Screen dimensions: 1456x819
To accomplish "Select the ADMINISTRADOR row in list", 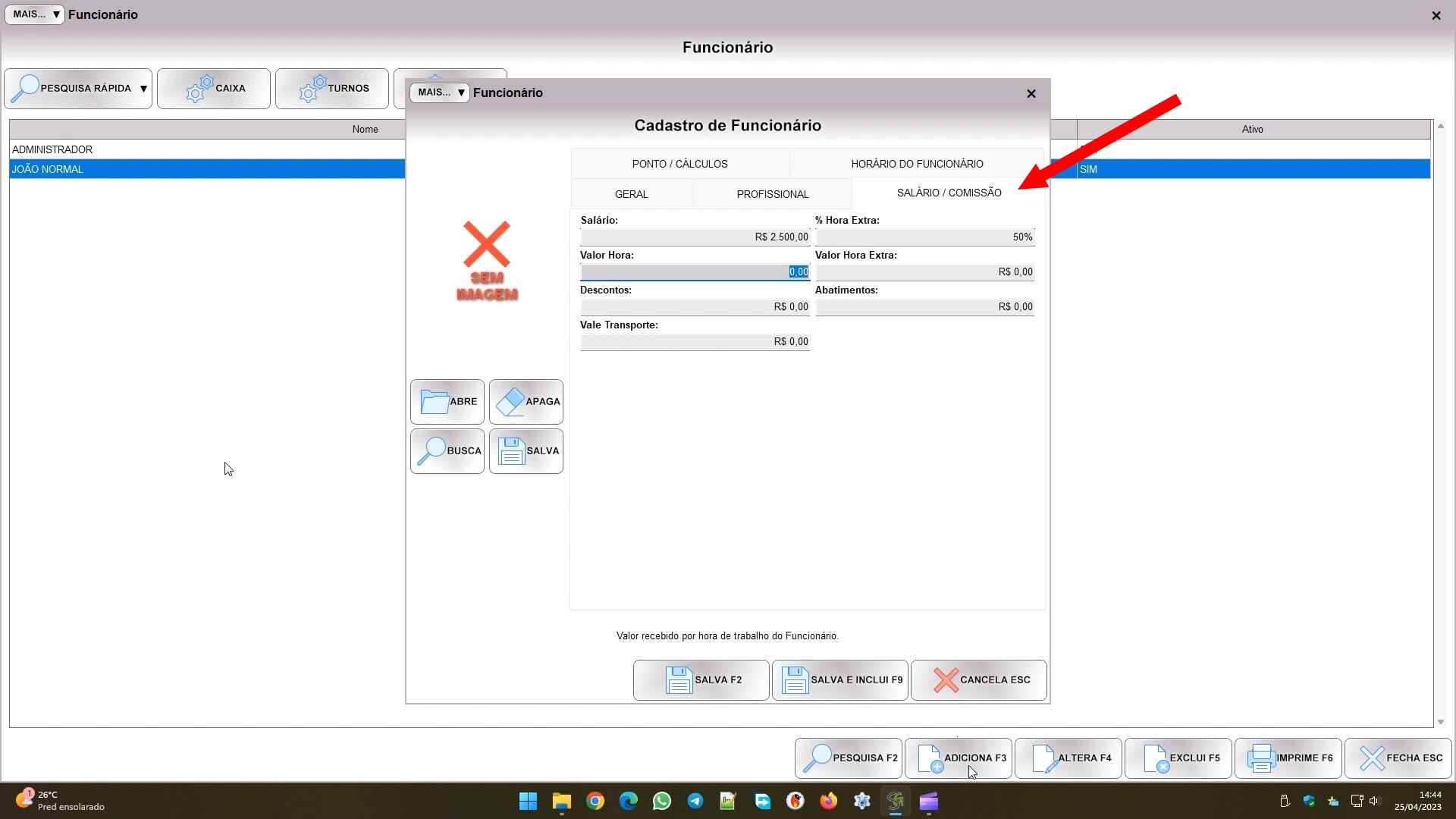I will point(205,149).
